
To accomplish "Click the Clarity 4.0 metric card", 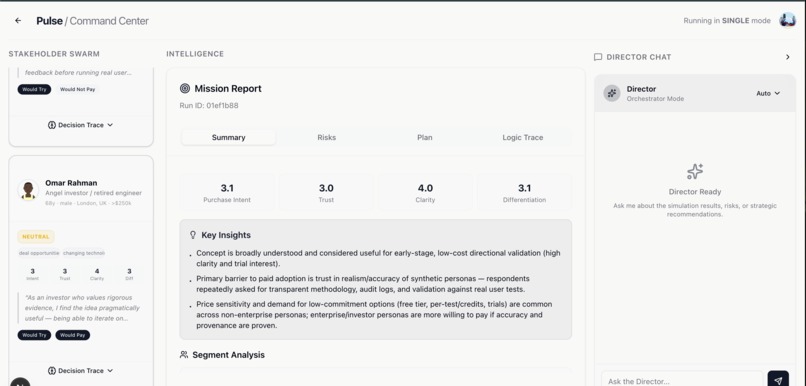I will pos(425,193).
